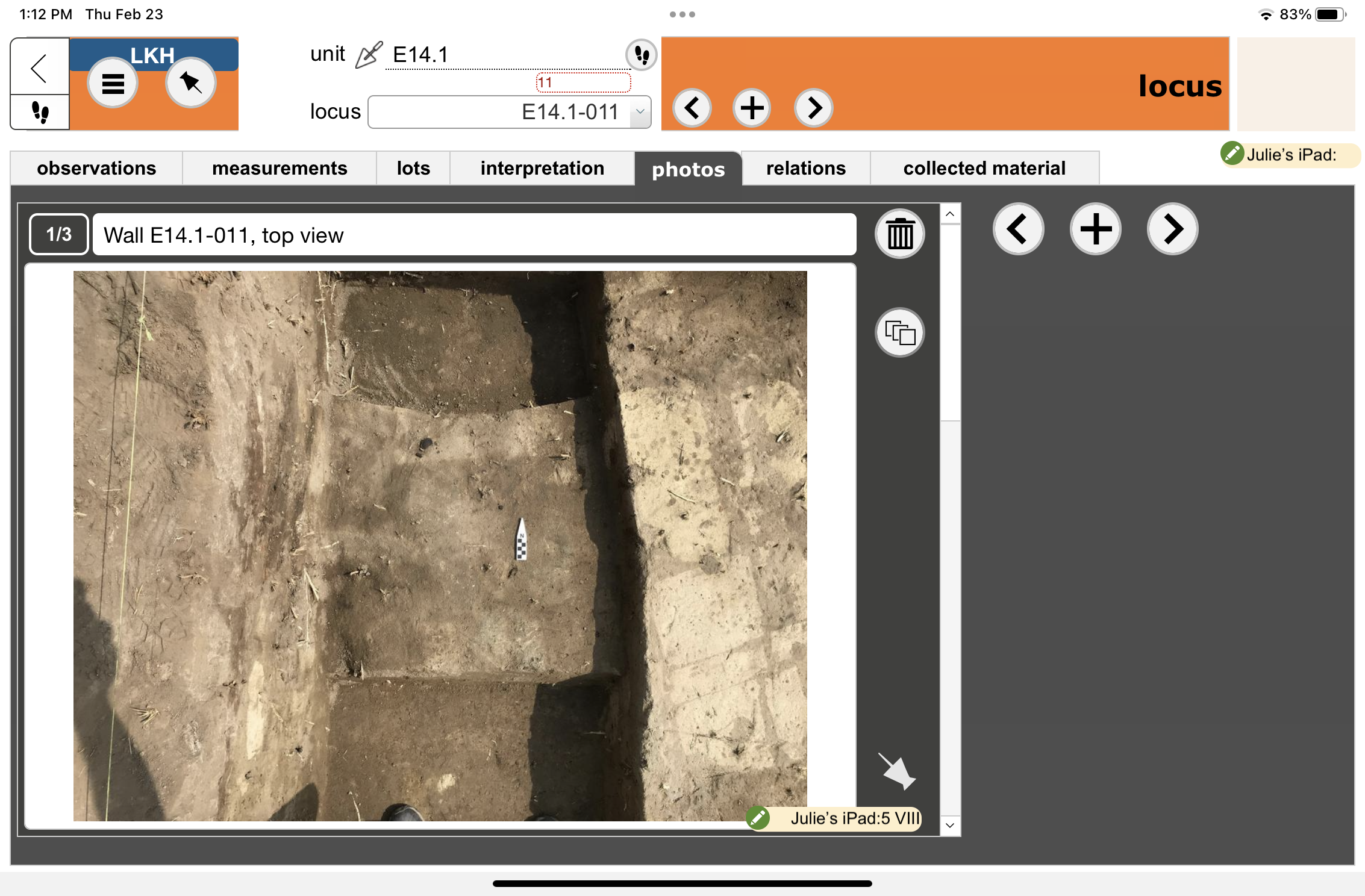This screenshot has width=1365, height=896.
Task: Tap the excavation photo thumbnail
Action: (440, 546)
